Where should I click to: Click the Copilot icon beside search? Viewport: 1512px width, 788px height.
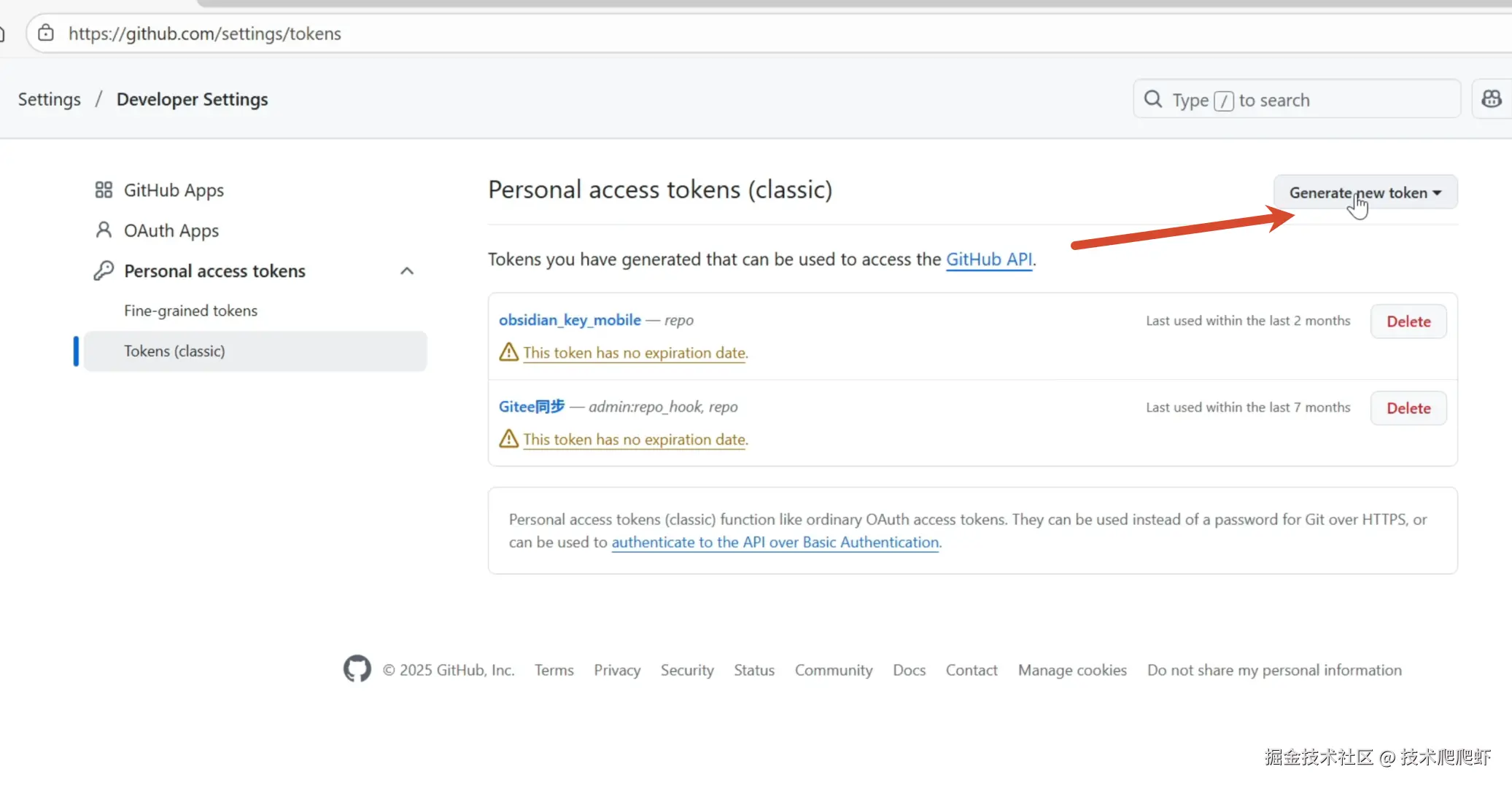coord(1491,99)
